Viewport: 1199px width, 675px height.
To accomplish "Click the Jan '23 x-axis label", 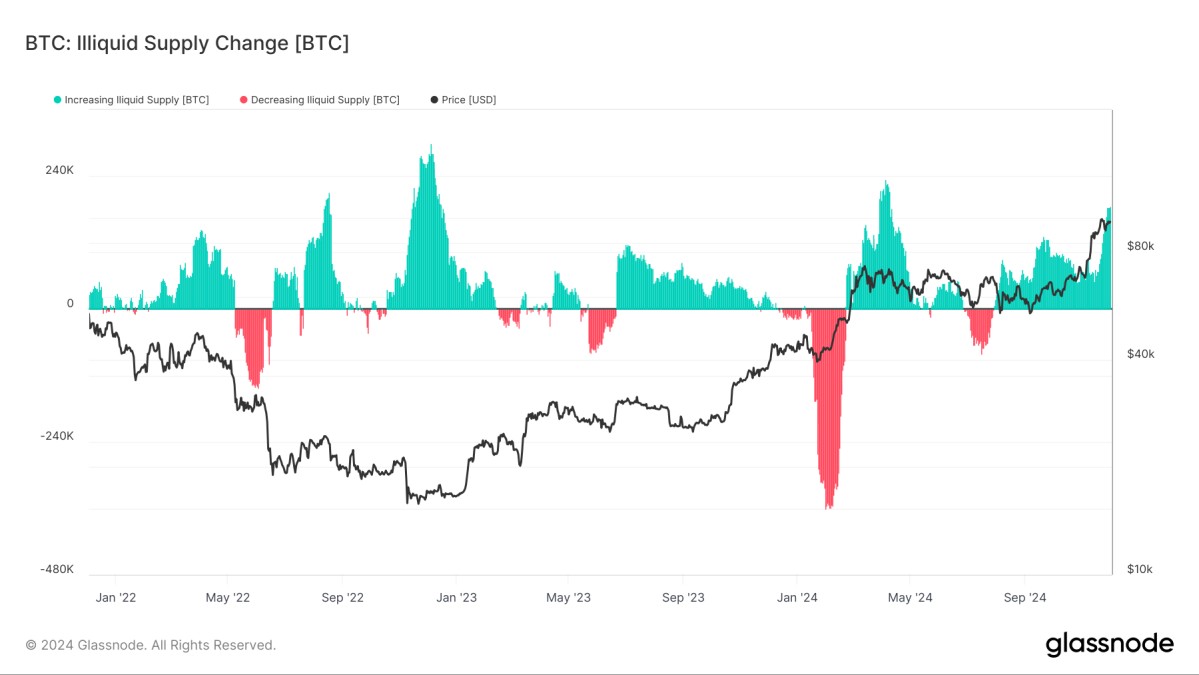I will tap(456, 598).
